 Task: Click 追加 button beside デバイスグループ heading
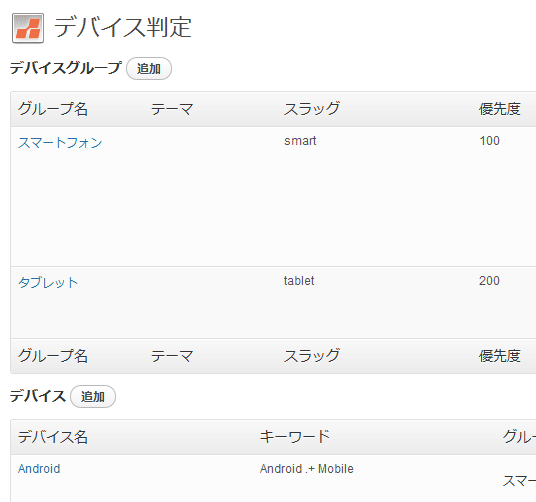(x=149, y=69)
